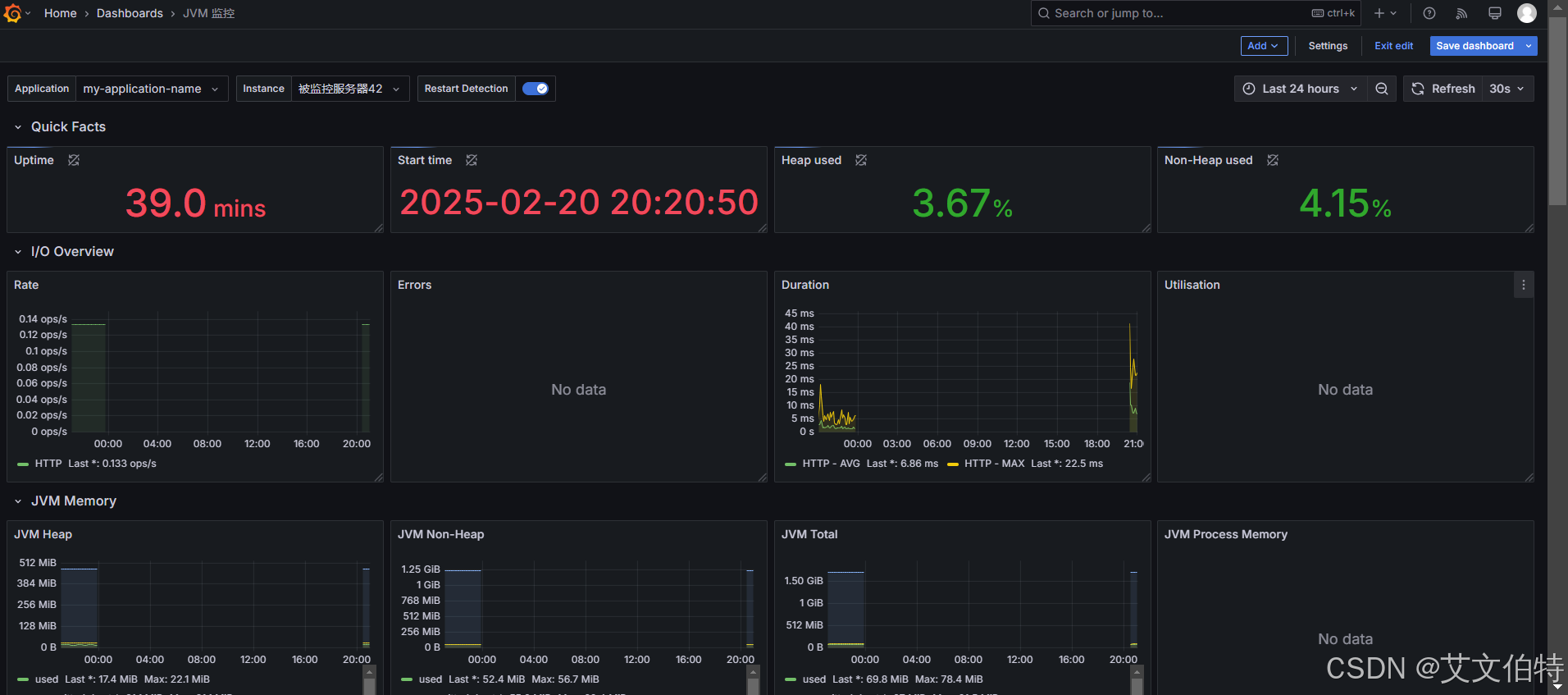The image size is (1568, 695).
Task: Click the 2025-02-20 20:20:50 start time value
Action: click(579, 203)
